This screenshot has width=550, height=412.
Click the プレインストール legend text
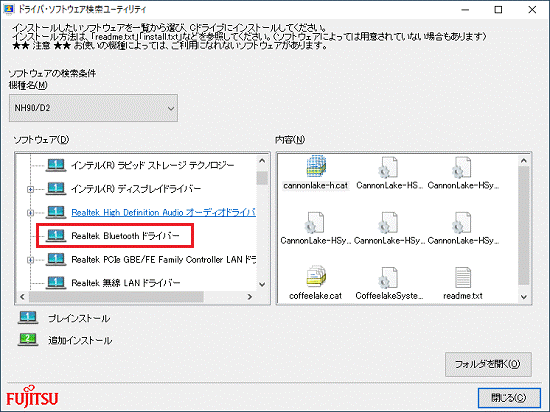point(79,319)
